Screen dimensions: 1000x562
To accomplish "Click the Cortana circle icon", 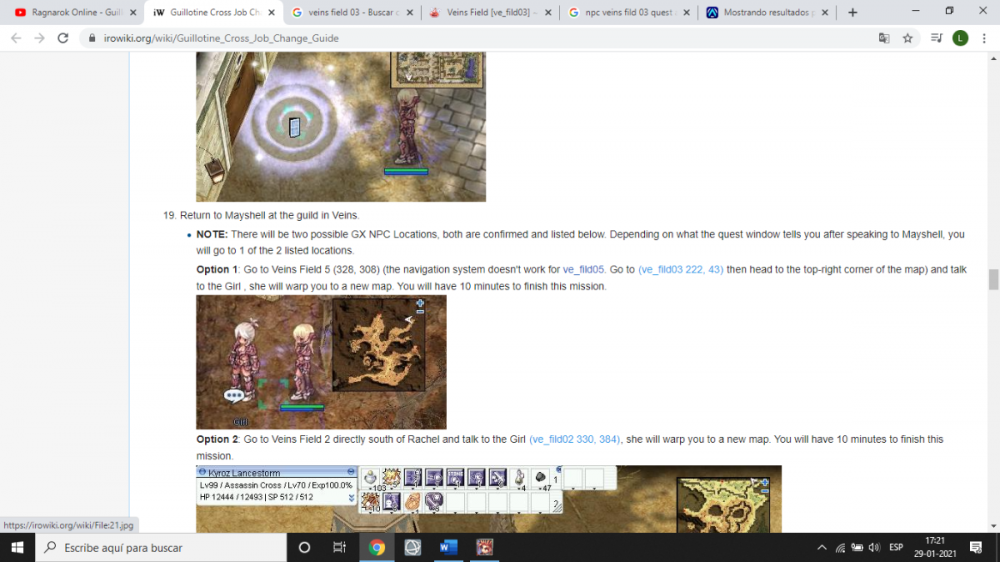I will click(305, 547).
